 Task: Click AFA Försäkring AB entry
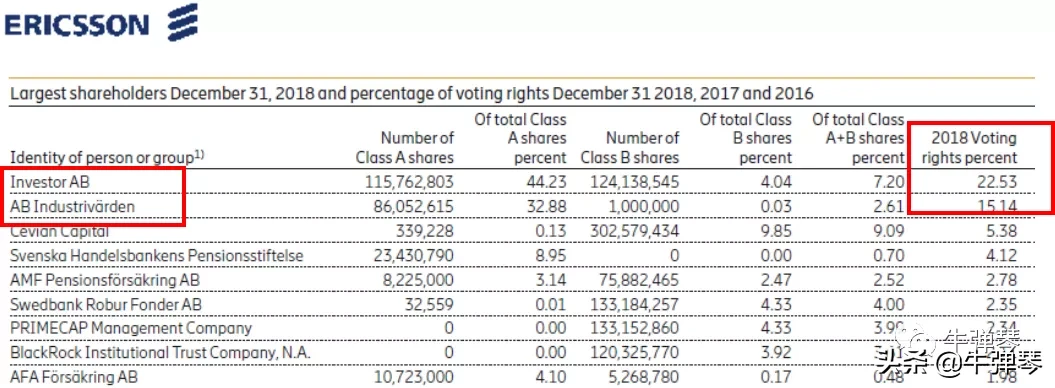coord(74,377)
